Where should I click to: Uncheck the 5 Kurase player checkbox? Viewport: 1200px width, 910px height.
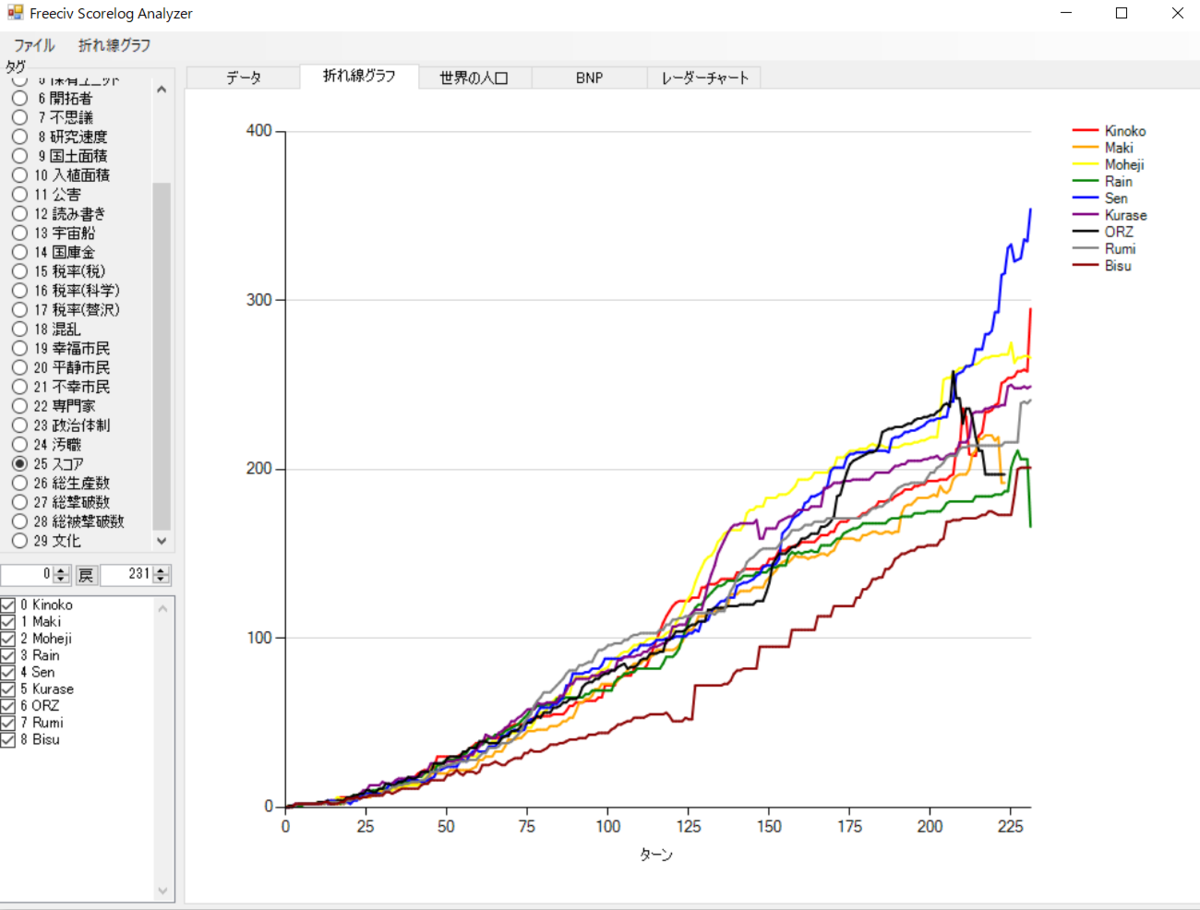pyautogui.click(x=8, y=689)
